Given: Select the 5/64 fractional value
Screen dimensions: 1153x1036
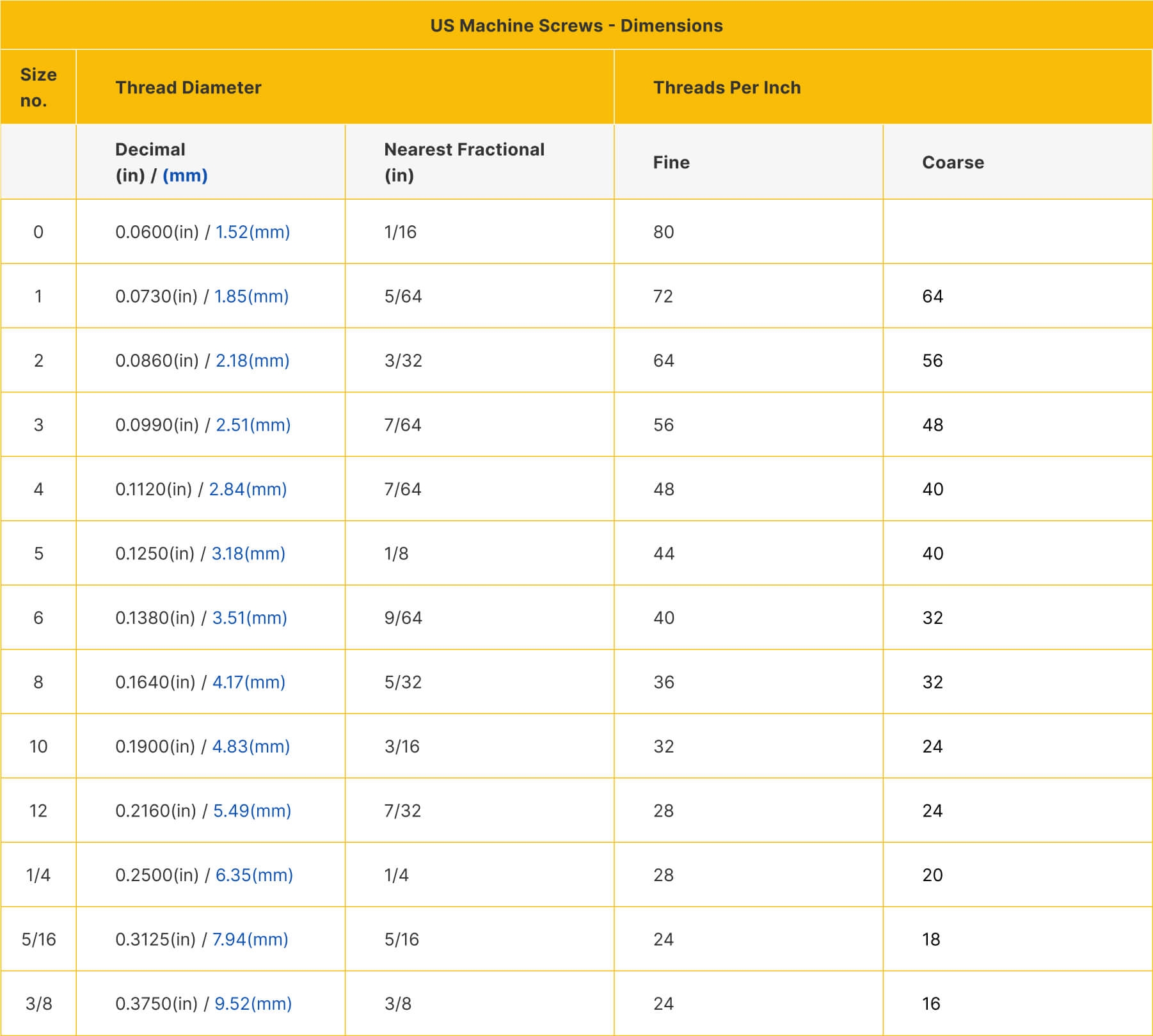Looking at the screenshot, I should click(x=398, y=296).
